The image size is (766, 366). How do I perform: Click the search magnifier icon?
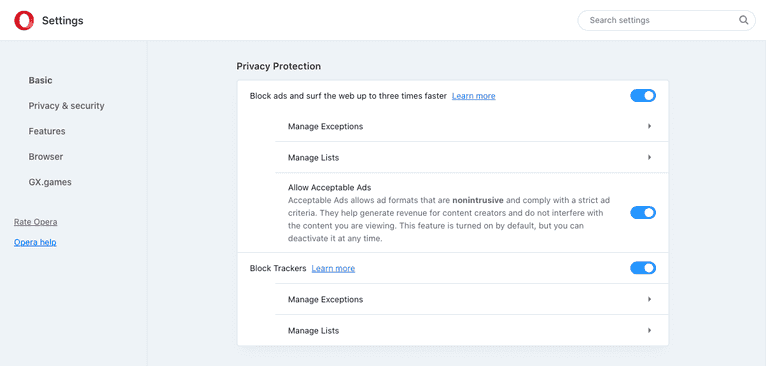[x=743, y=20]
